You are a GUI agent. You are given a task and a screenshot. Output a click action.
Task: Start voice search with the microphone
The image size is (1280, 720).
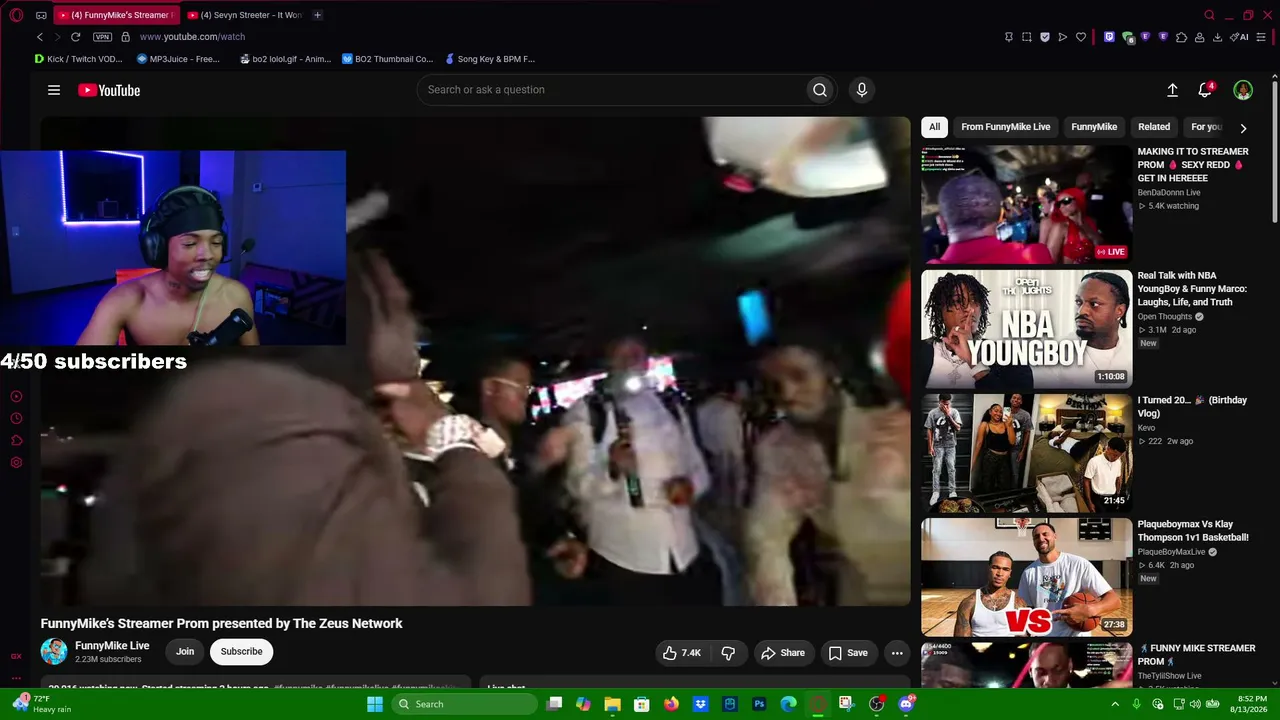[x=862, y=90]
